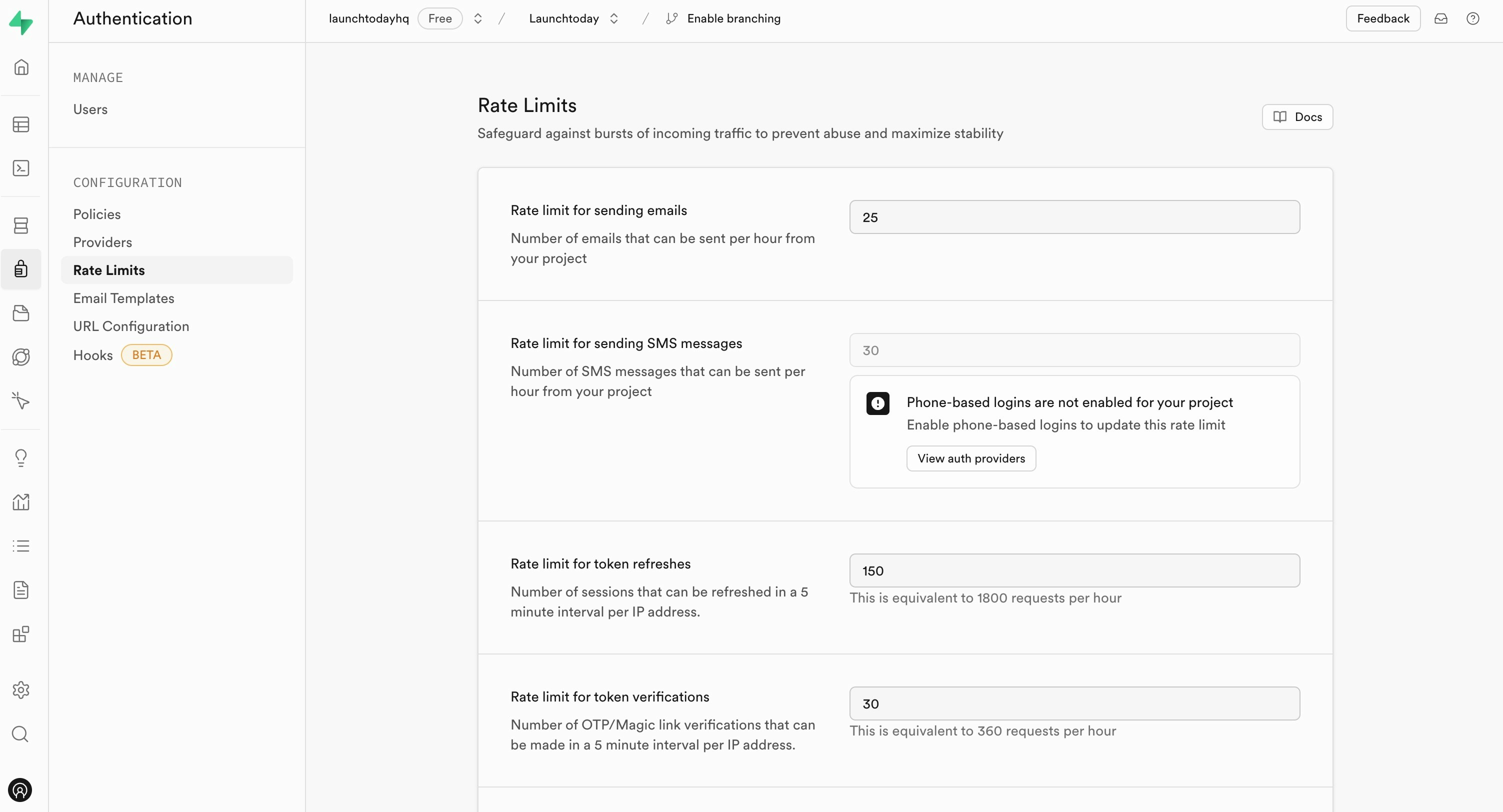Open the Table Editor from the sidebar
1503x812 pixels.
click(21, 124)
